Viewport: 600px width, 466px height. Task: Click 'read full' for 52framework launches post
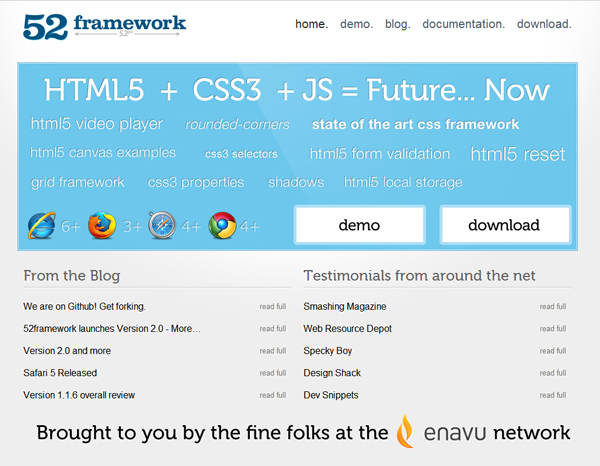pos(273,329)
